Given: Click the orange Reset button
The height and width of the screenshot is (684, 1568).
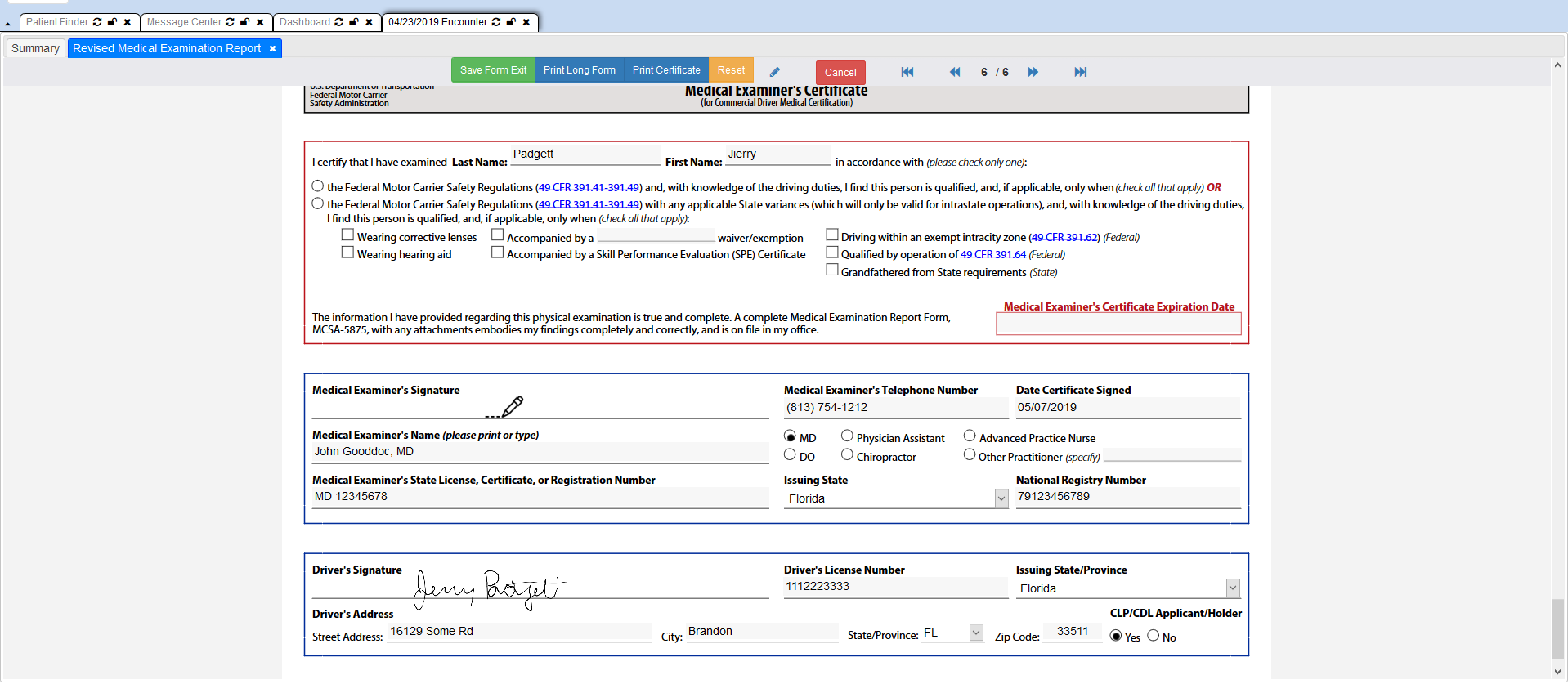Looking at the screenshot, I should (731, 70).
